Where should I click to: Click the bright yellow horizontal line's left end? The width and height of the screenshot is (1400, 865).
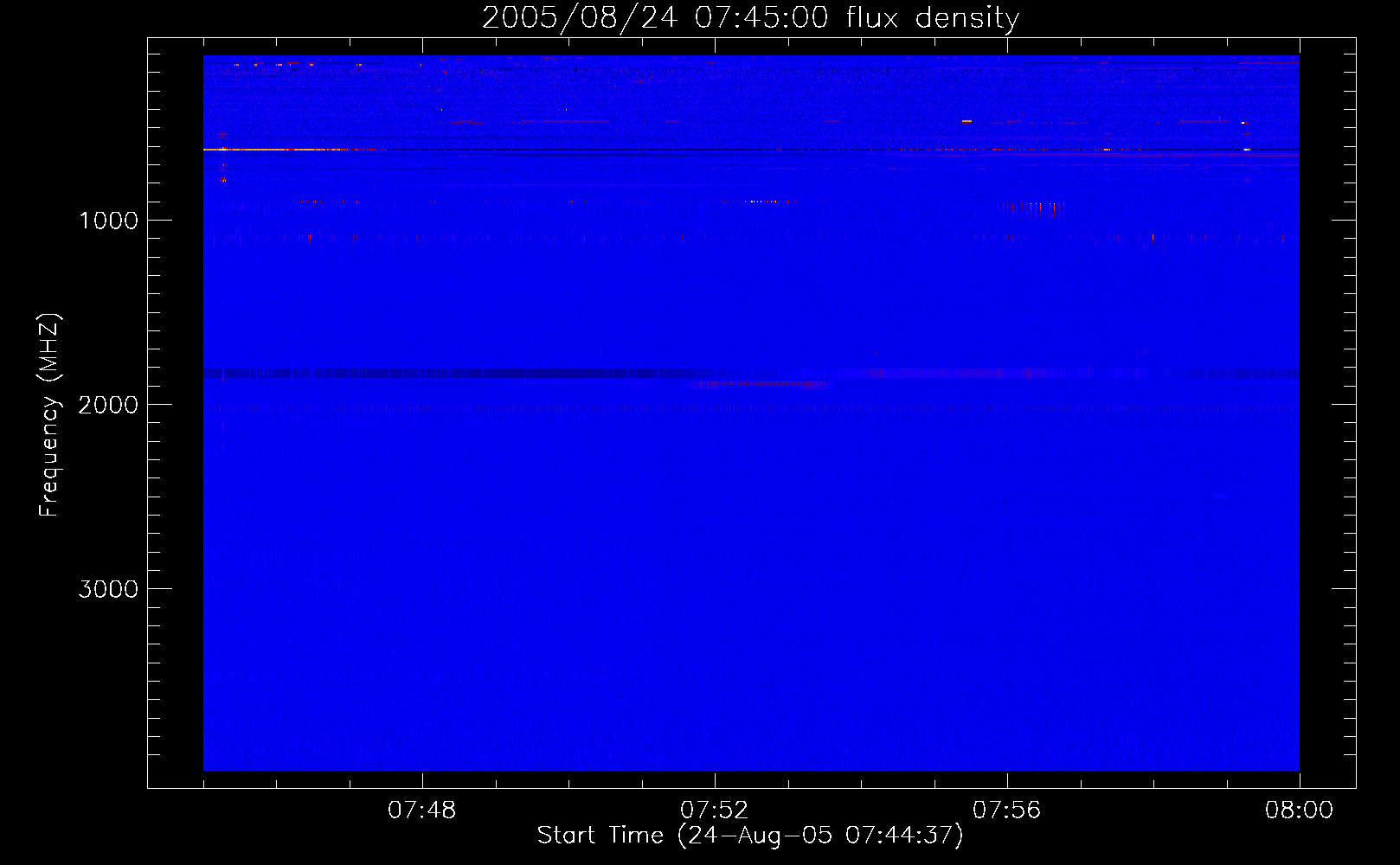pos(209,150)
